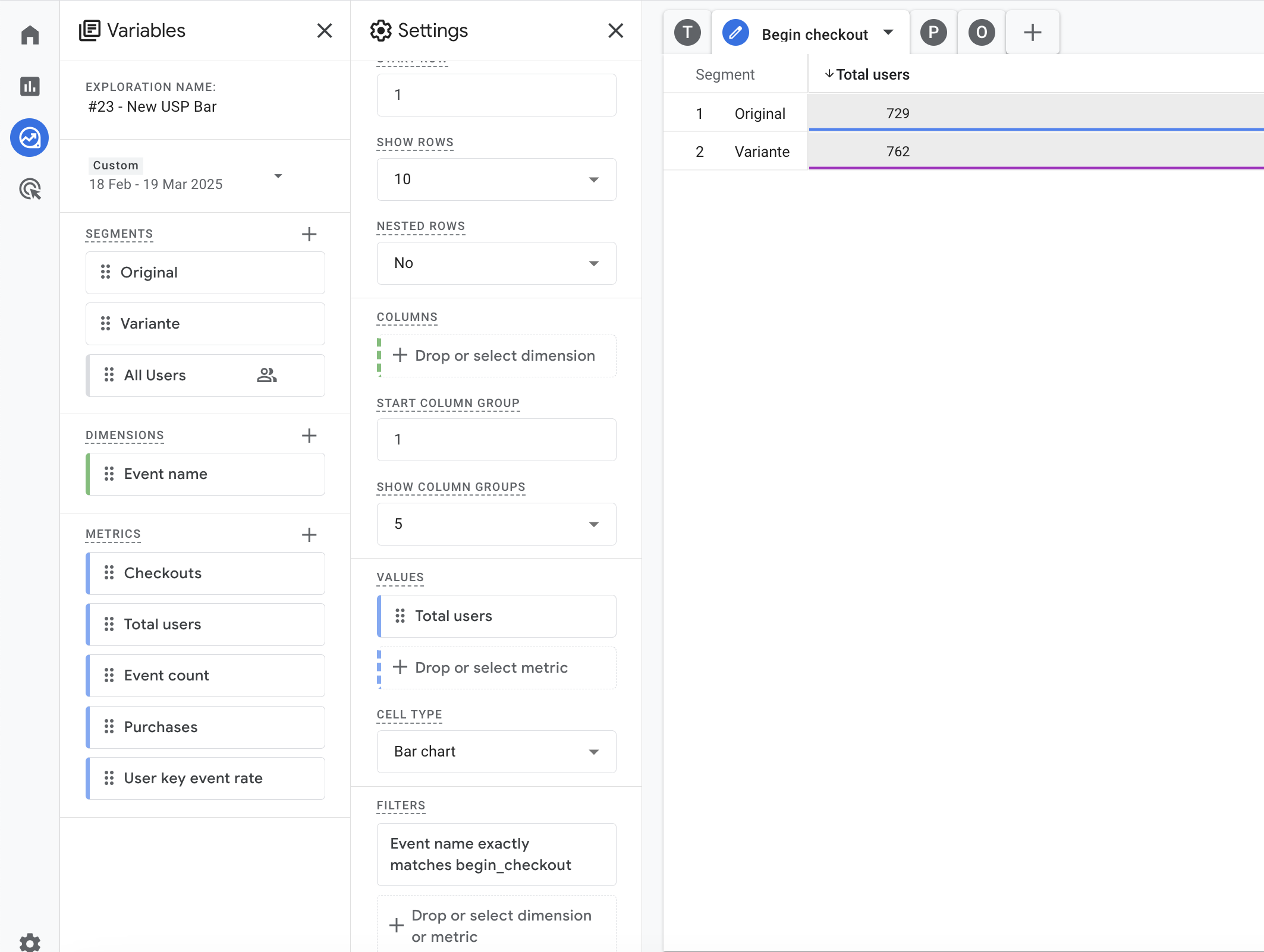Viewport: 1264px width, 952px height.
Task: Click the exploration name #23 - New USP Bar
Action: coord(152,106)
